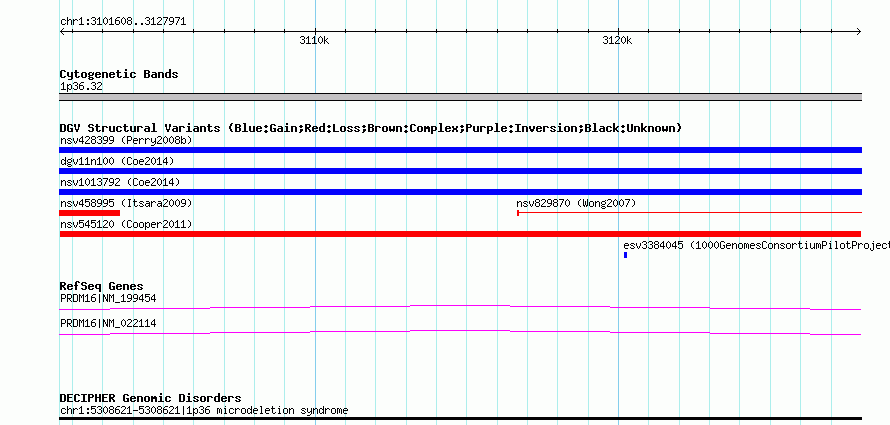Image resolution: width=890 pixels, height=425 pixels.
Task: Click the PRDM16|NM_022114 label
Action: [108, 323]
